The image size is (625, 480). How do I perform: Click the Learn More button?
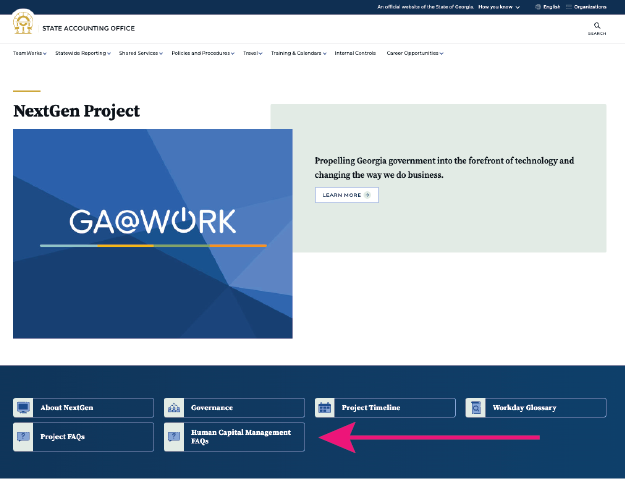pyautogui.click(x=347, y=195)
